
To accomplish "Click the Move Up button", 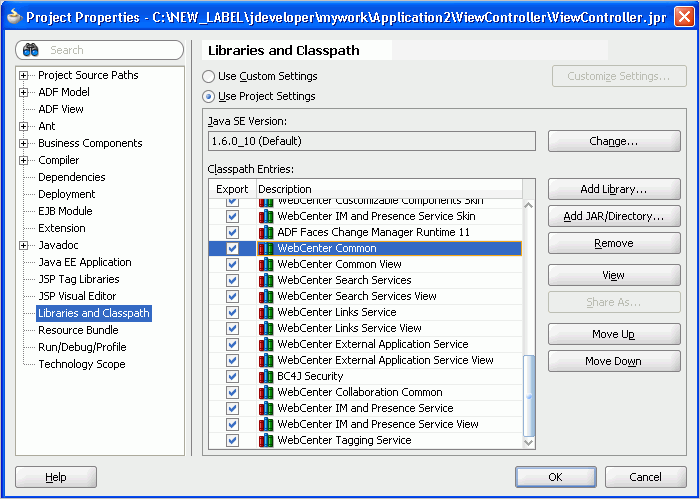I will (x=614, y=334).
